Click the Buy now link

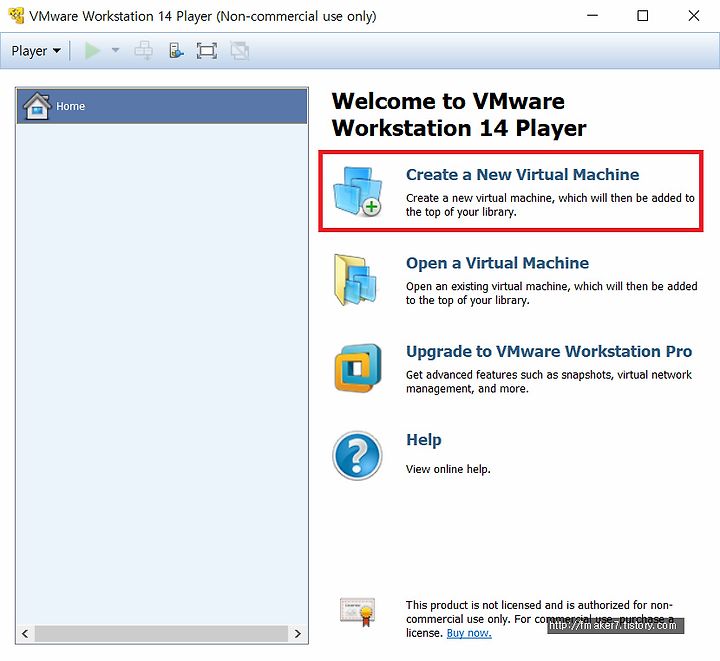click(x=469, y=633)
